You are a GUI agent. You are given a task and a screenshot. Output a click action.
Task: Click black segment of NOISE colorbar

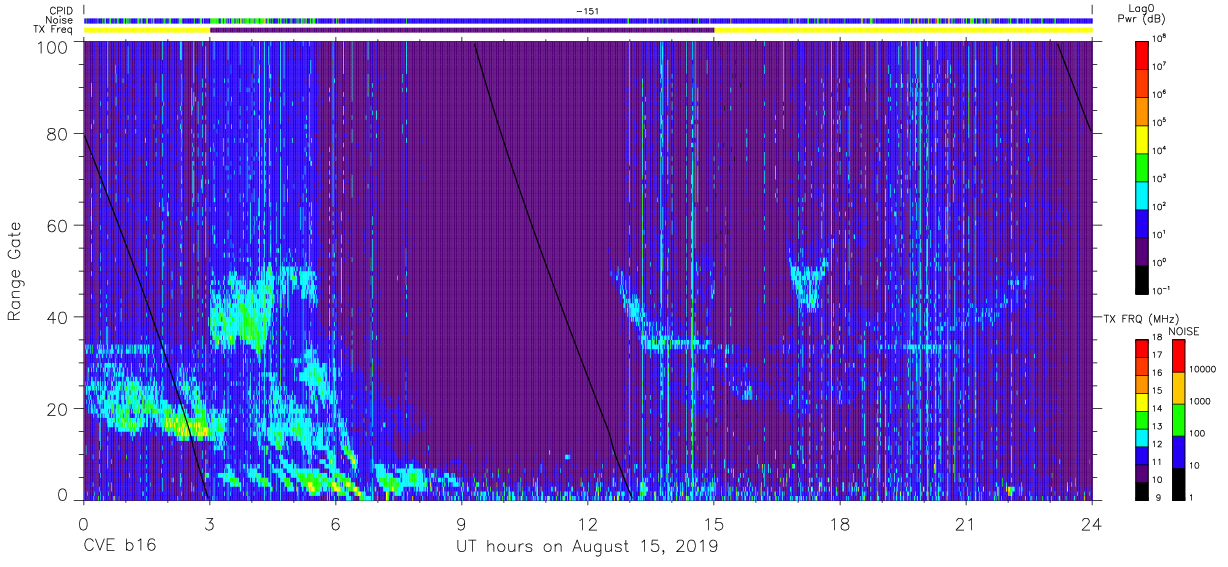tap(1177, 484)
